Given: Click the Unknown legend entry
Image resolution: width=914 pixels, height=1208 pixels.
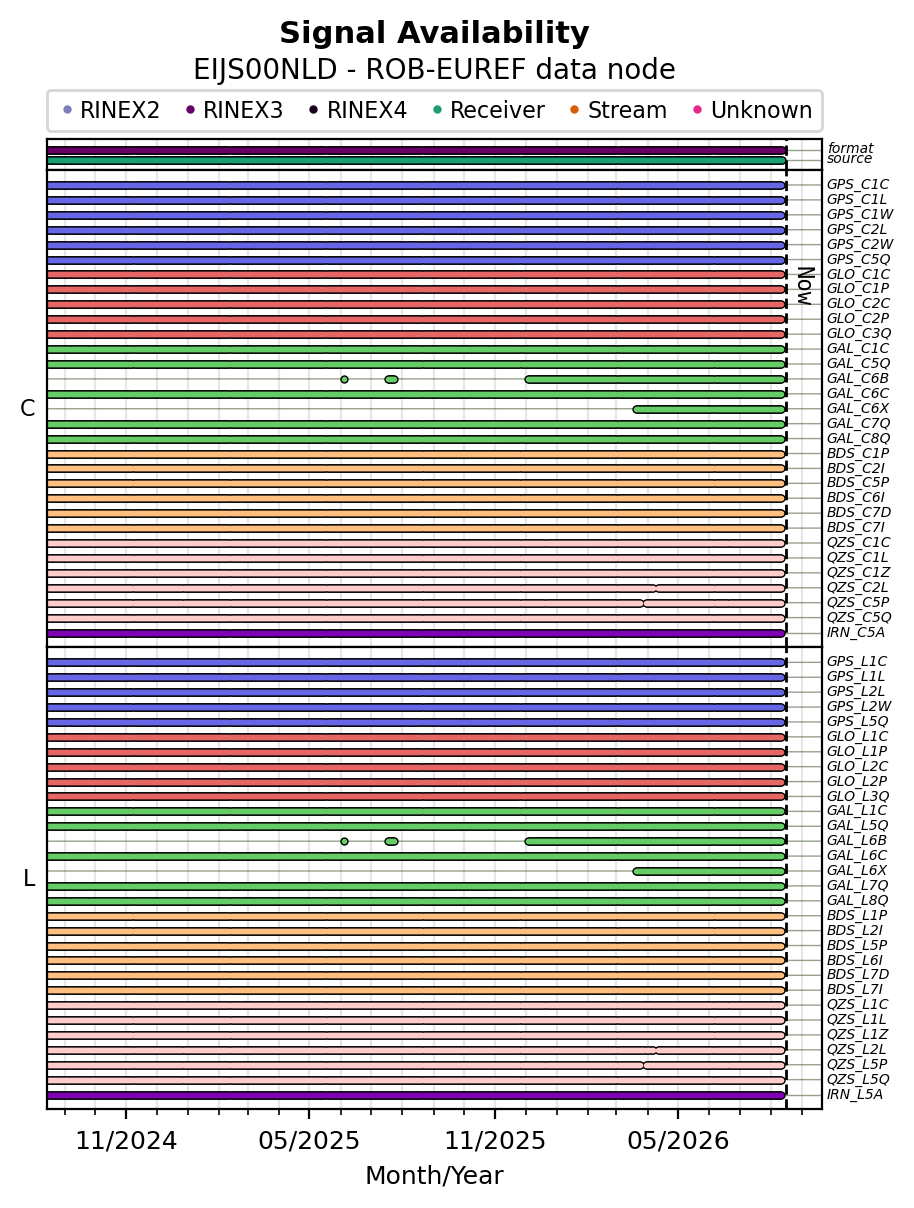Looking at the screenshot, I should click(x=751, y=110).
